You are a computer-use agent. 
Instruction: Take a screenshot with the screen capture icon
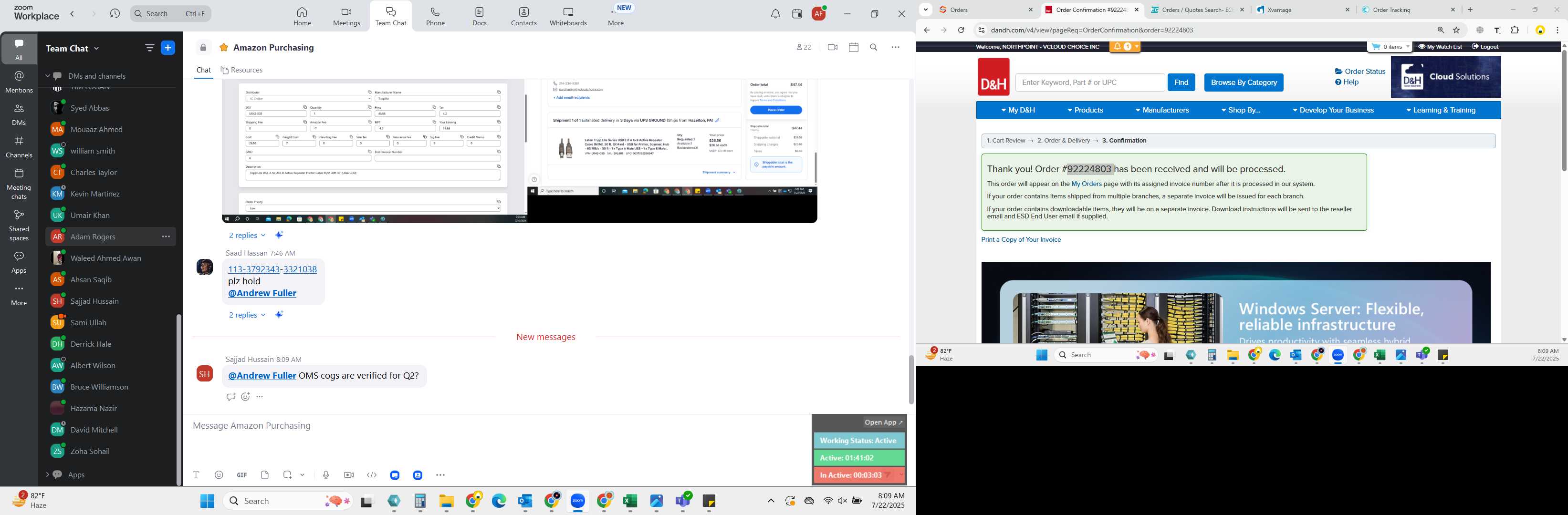[287, 475]
